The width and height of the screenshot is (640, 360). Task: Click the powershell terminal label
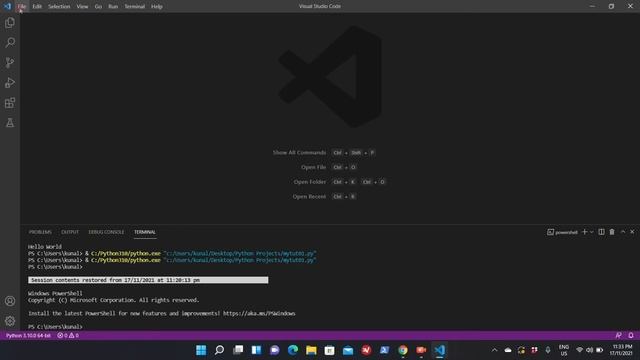point(562,232)
